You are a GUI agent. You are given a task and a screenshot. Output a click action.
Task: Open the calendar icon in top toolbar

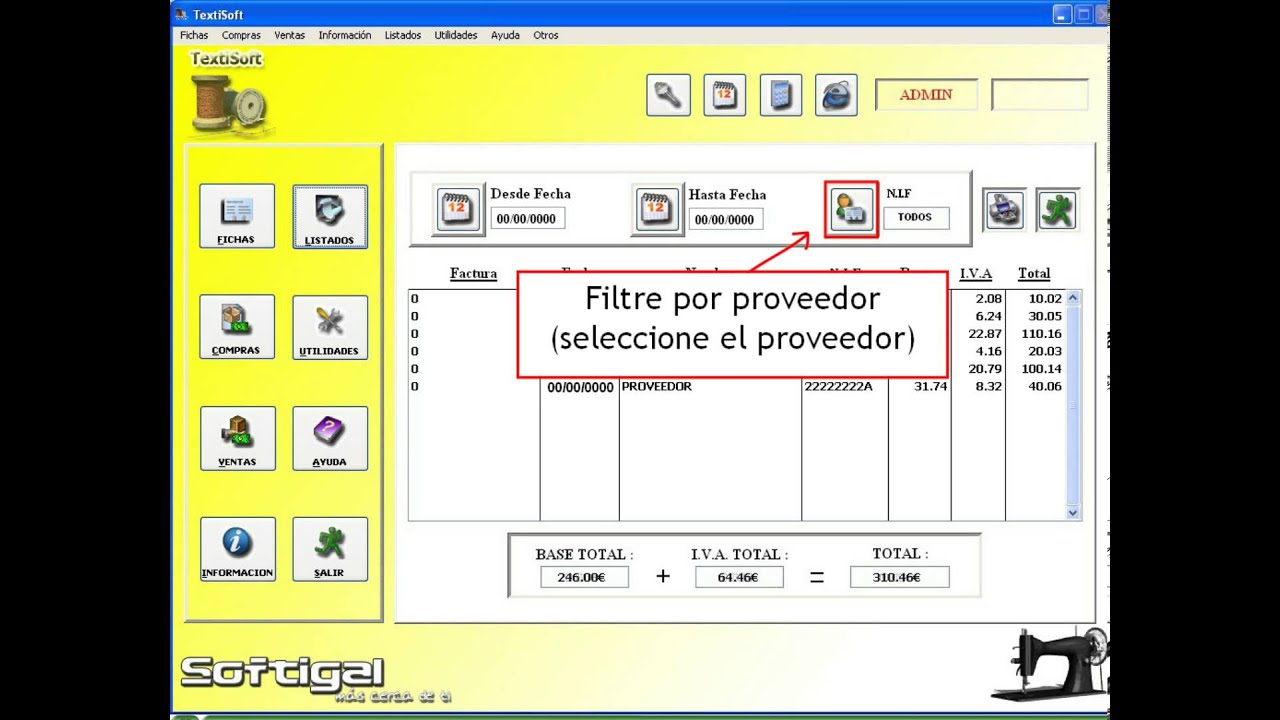pyautogui.click(x=724, y=95)
